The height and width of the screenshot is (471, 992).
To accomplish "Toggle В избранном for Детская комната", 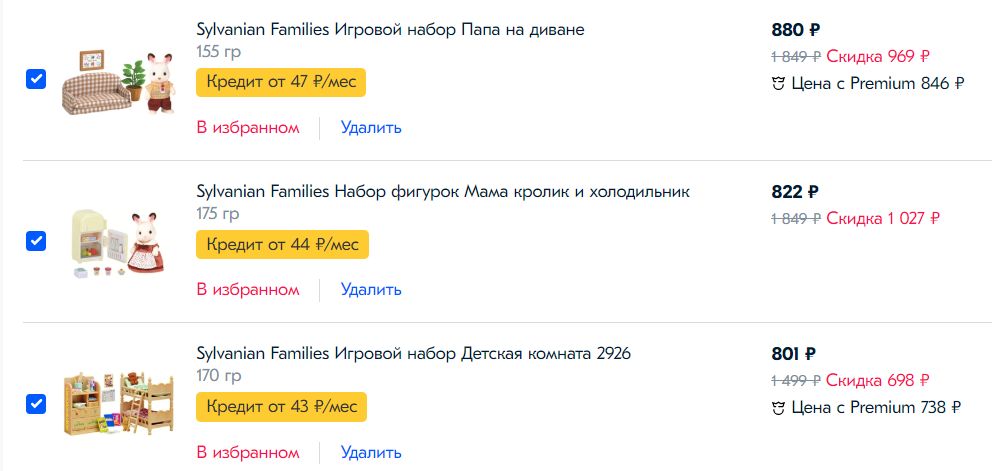I will pos(248,452).
